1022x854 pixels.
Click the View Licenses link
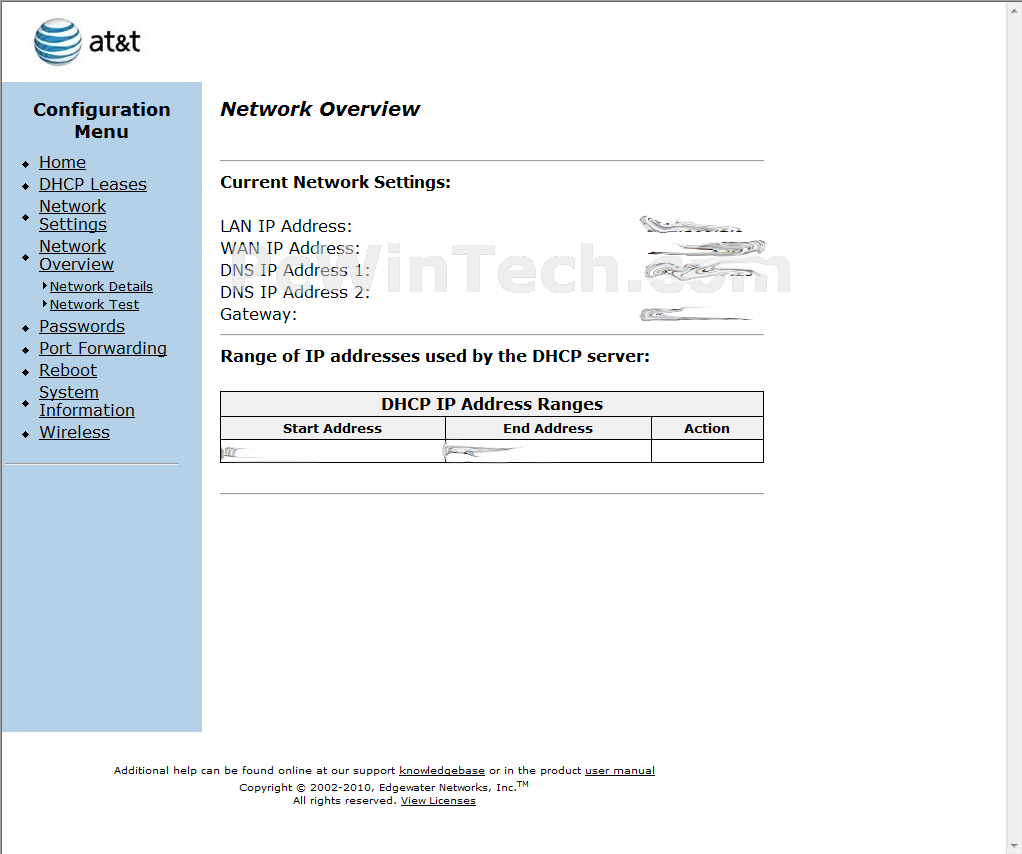(x=438, y=801)
